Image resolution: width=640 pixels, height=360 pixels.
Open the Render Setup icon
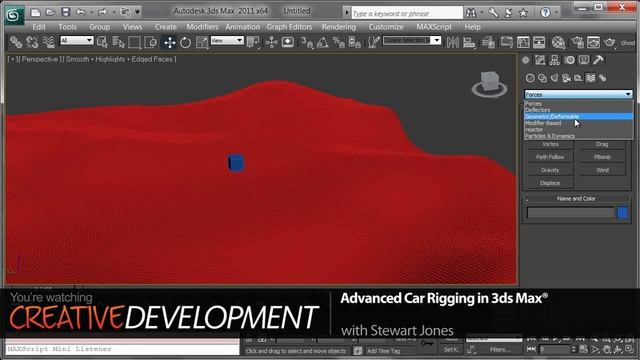point(577,42)
